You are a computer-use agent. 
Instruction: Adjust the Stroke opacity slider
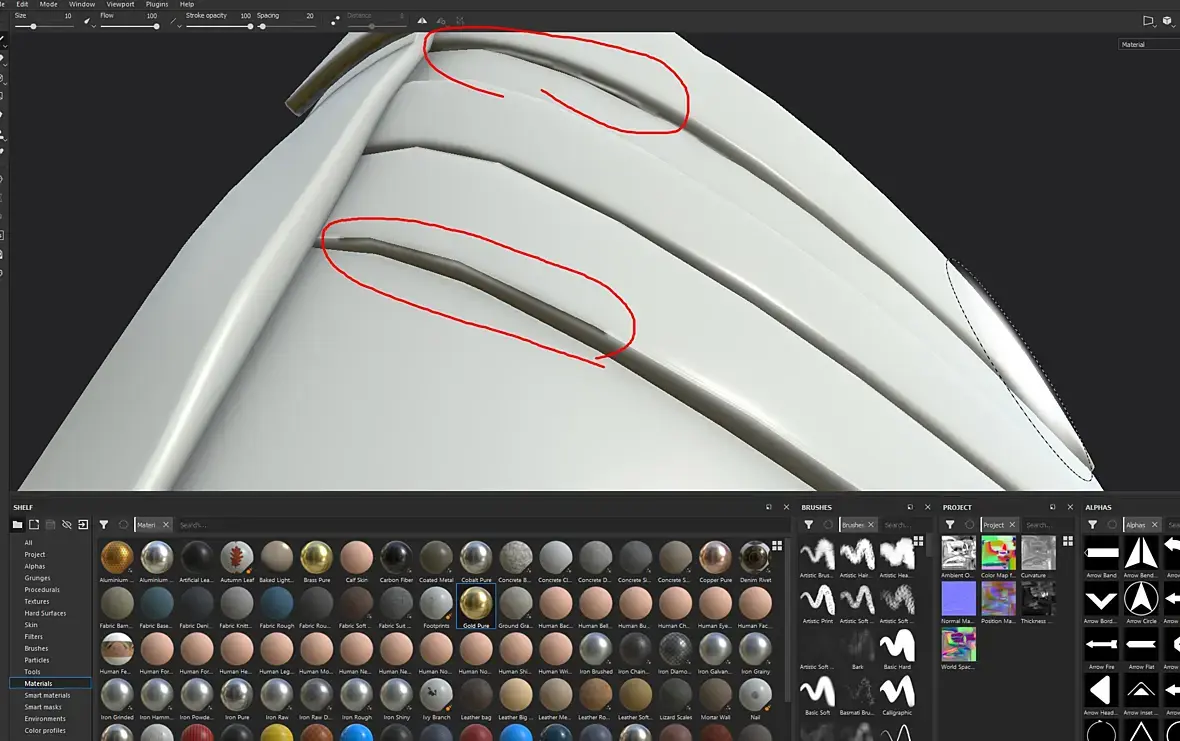click(219, 26)
